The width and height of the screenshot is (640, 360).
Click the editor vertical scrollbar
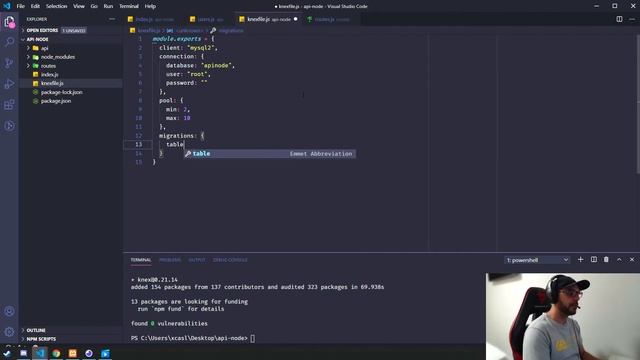click(638, 104)
